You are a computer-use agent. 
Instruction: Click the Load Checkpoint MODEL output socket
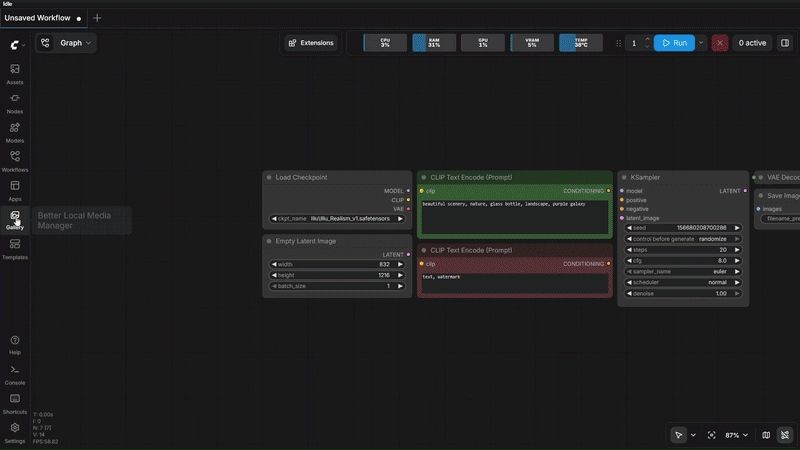click(x=408, y=191)
